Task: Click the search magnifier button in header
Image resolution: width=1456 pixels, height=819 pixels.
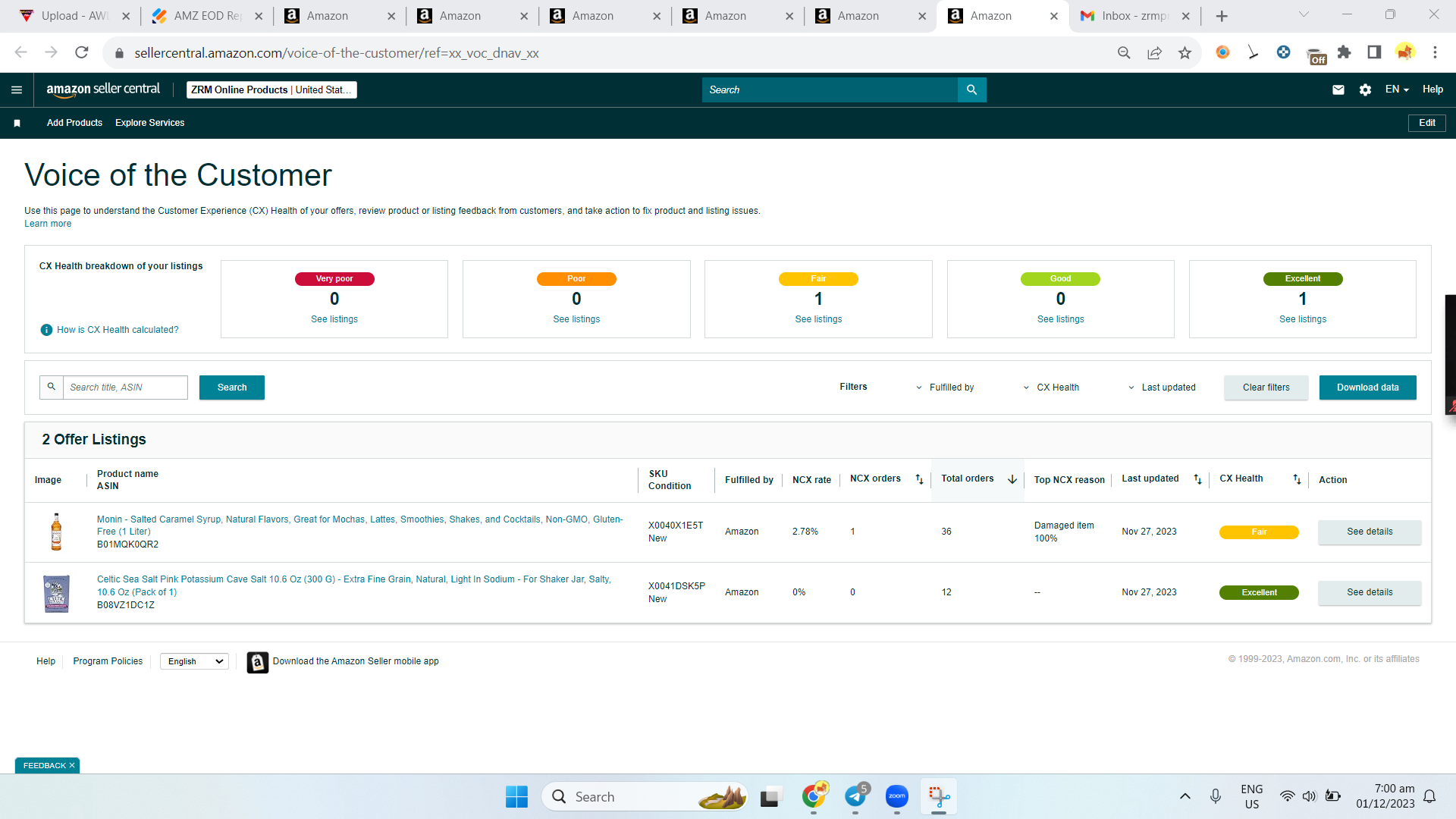Action: pyautogui.click(x=971, y=89)
